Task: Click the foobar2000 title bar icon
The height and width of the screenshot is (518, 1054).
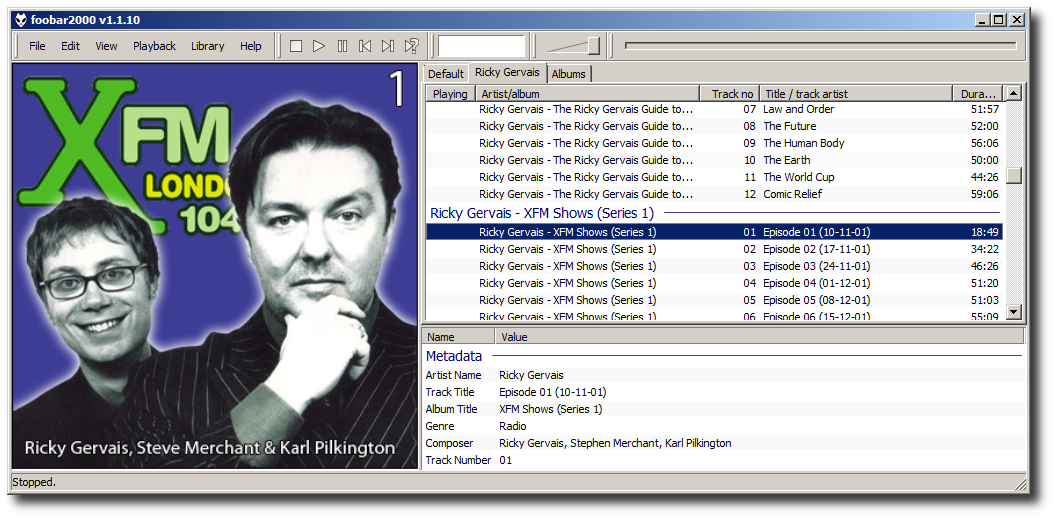Action: (22, 20)
